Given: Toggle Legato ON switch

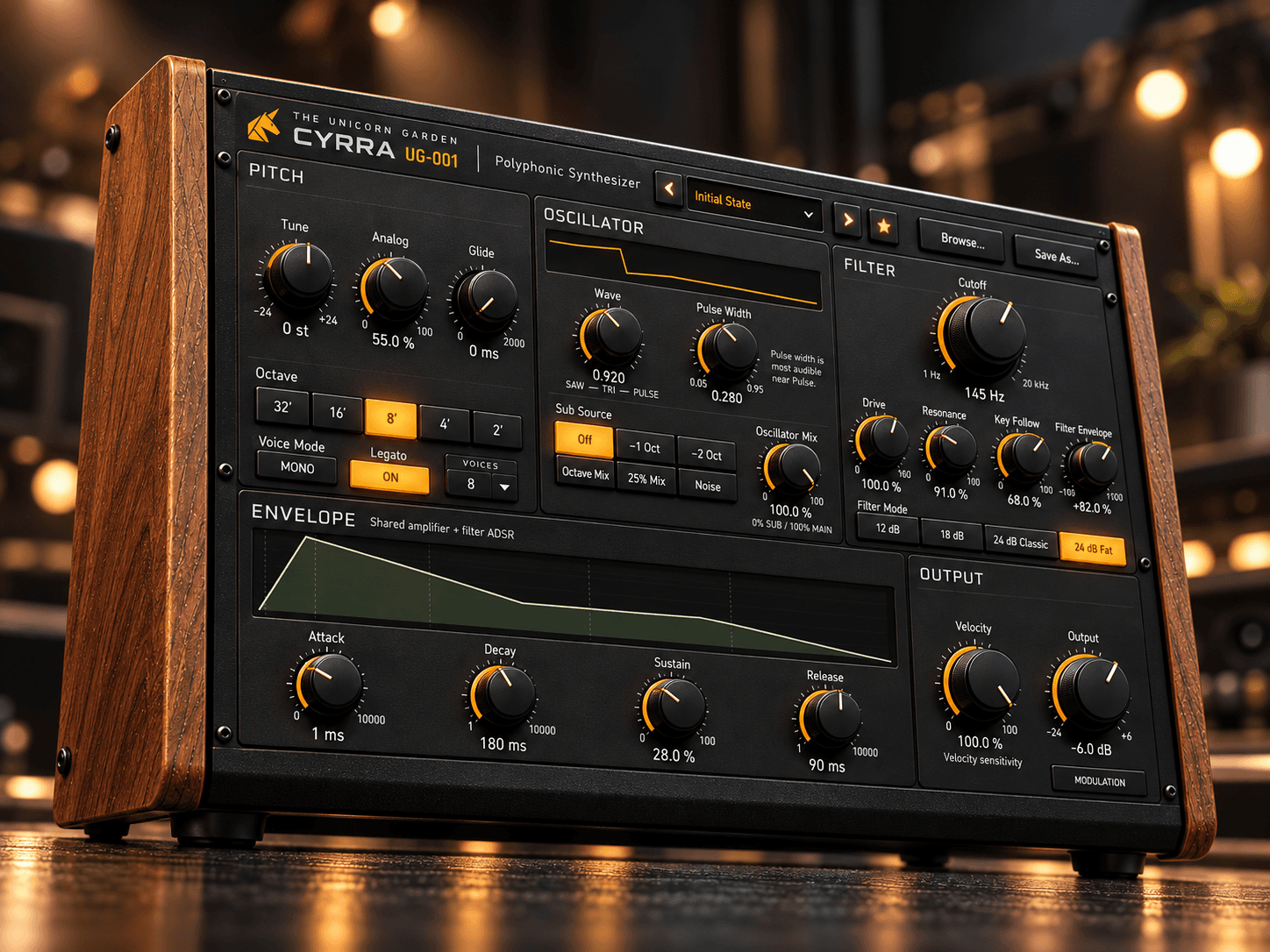Looking at the screenshot, I should 389,478.
